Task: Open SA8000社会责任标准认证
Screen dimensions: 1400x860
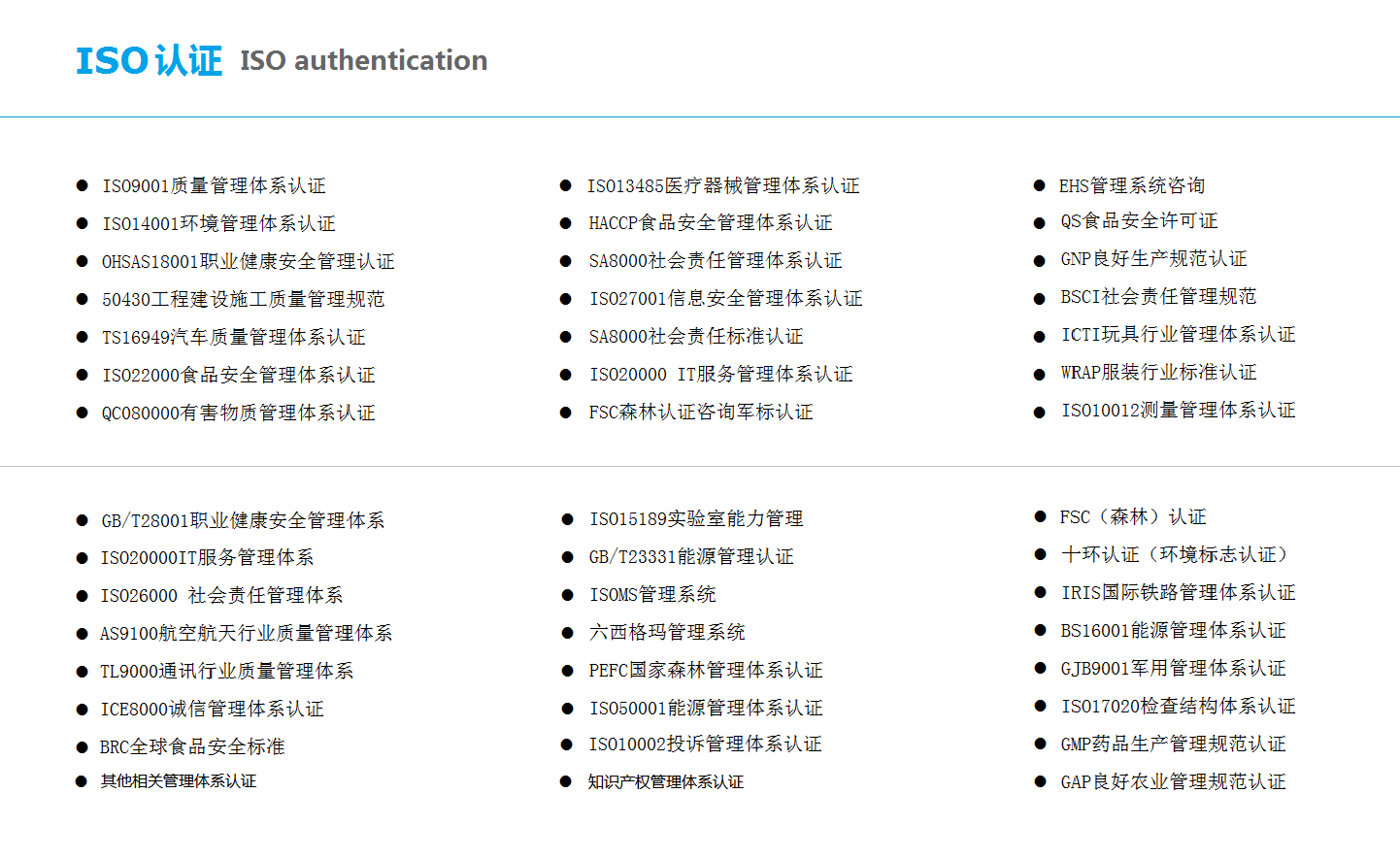Action: tap(696, 336)
